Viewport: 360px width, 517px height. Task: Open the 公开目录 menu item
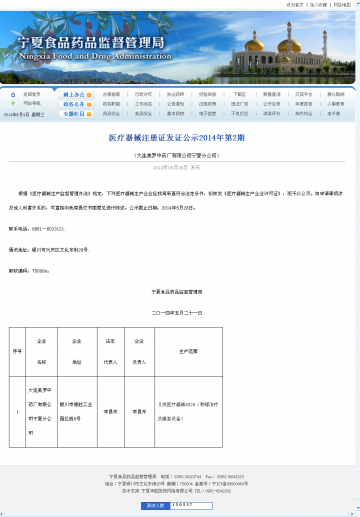click(272, 104)
